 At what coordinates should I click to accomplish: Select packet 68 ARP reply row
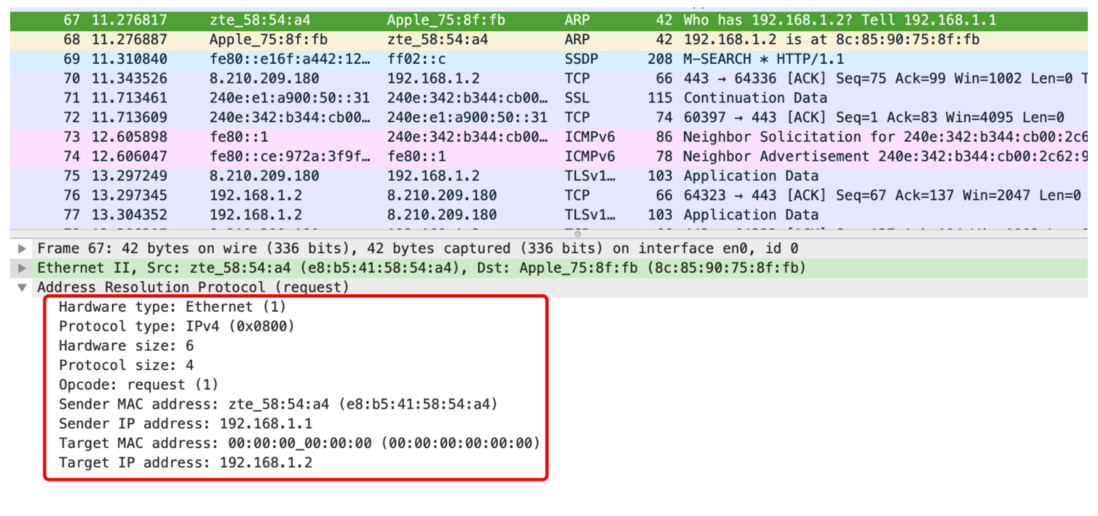point(549,40)
